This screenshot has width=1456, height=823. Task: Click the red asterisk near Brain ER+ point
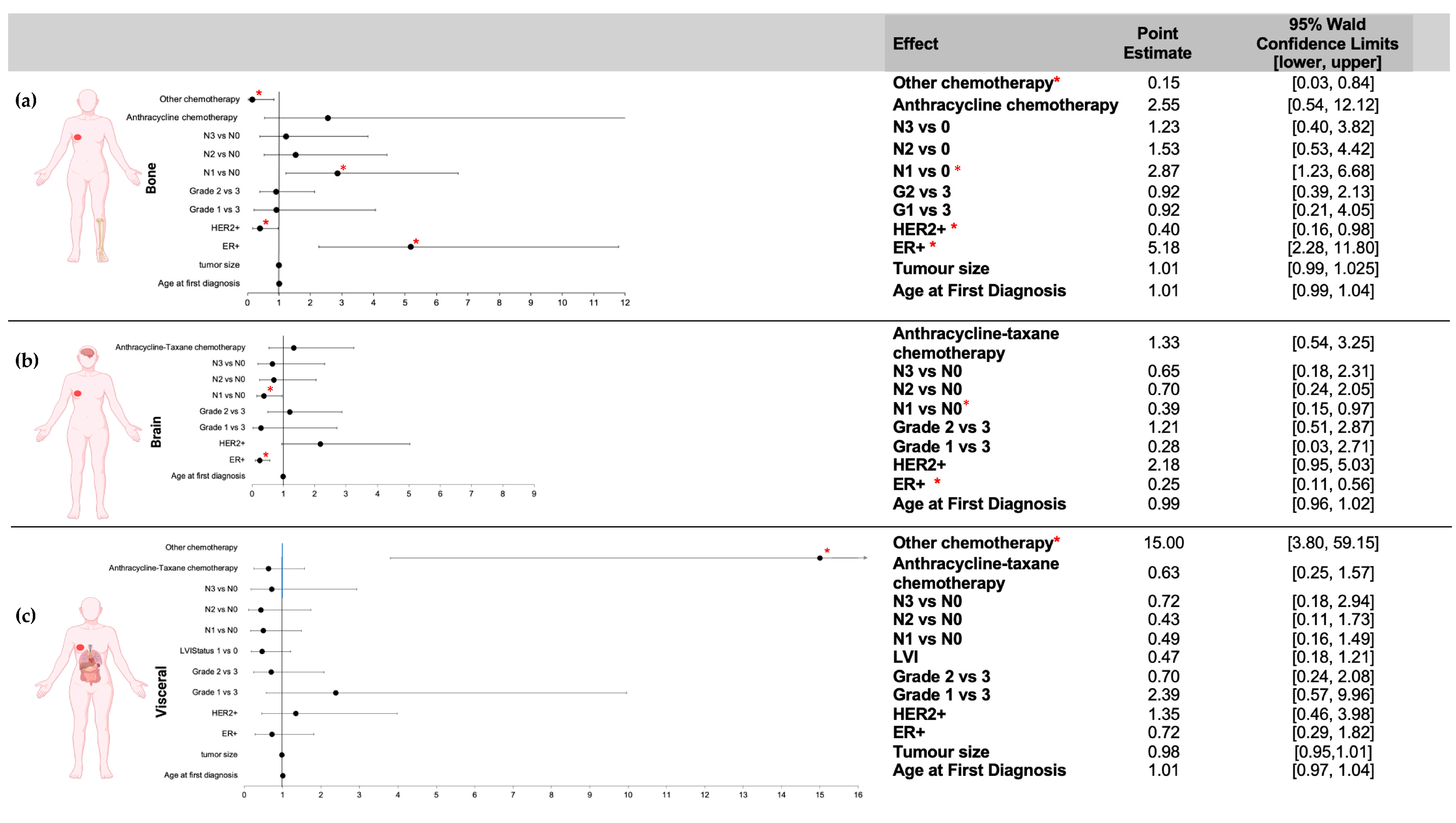tap(266, 456)
